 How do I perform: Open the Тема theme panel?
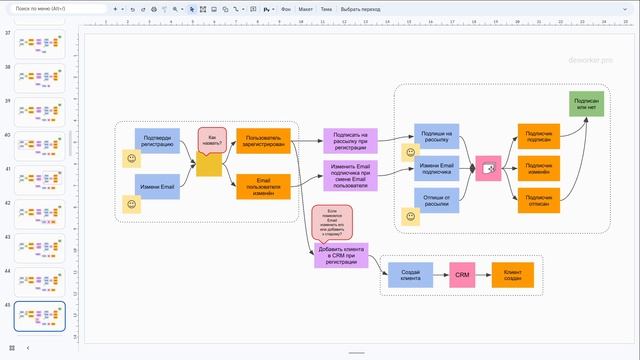click(326, 9)
